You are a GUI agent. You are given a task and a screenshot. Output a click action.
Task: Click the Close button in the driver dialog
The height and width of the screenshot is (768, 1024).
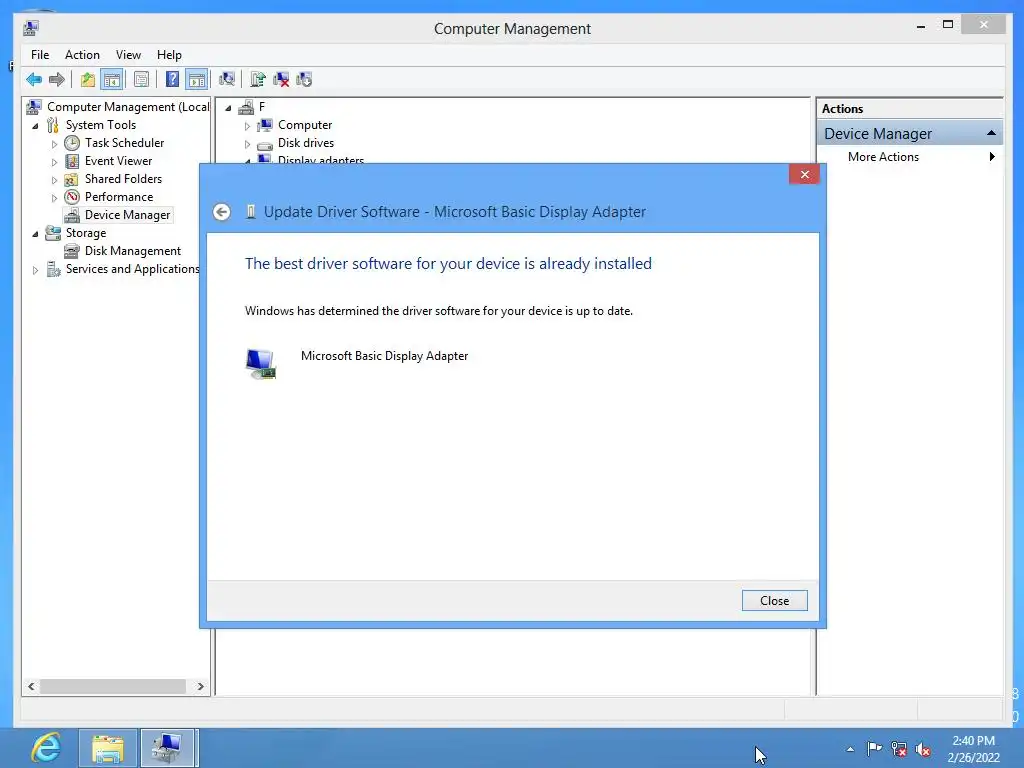click(775, 601)
